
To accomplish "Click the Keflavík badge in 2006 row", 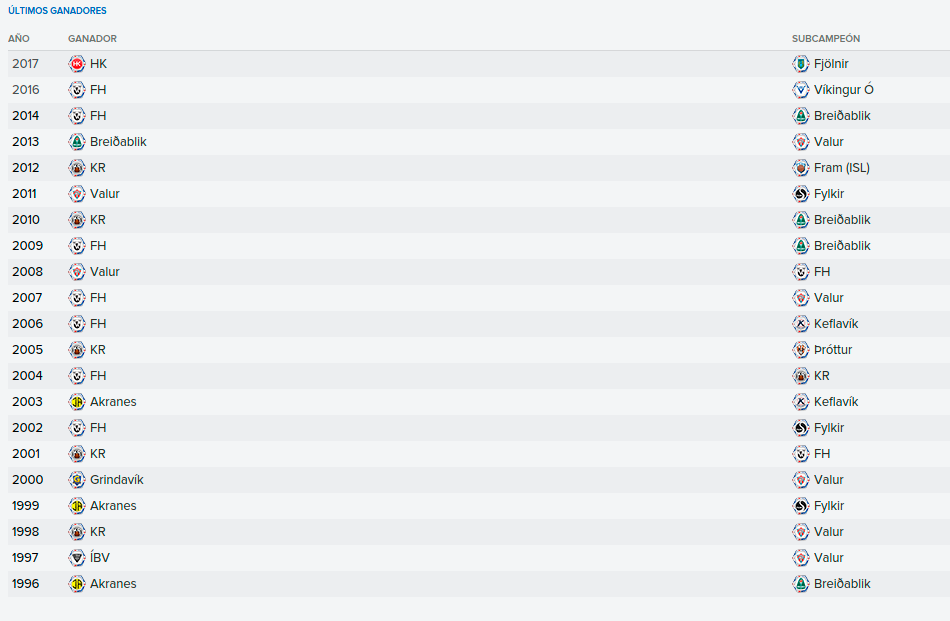I will (800, 324).
